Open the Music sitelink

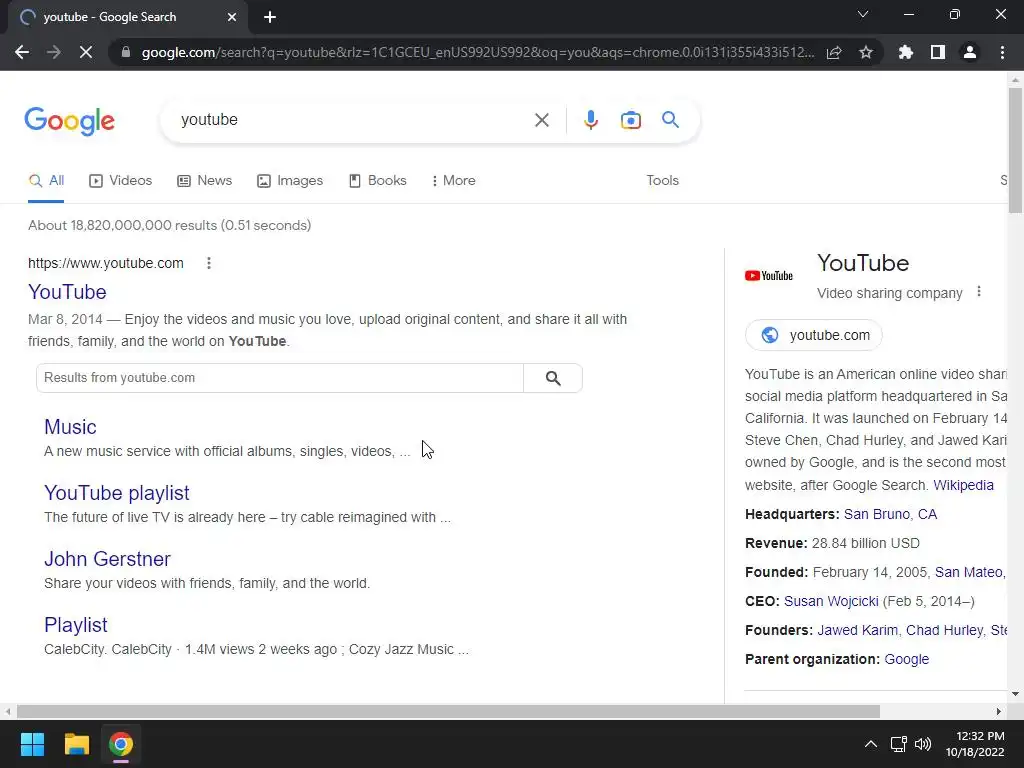(70, 427)
